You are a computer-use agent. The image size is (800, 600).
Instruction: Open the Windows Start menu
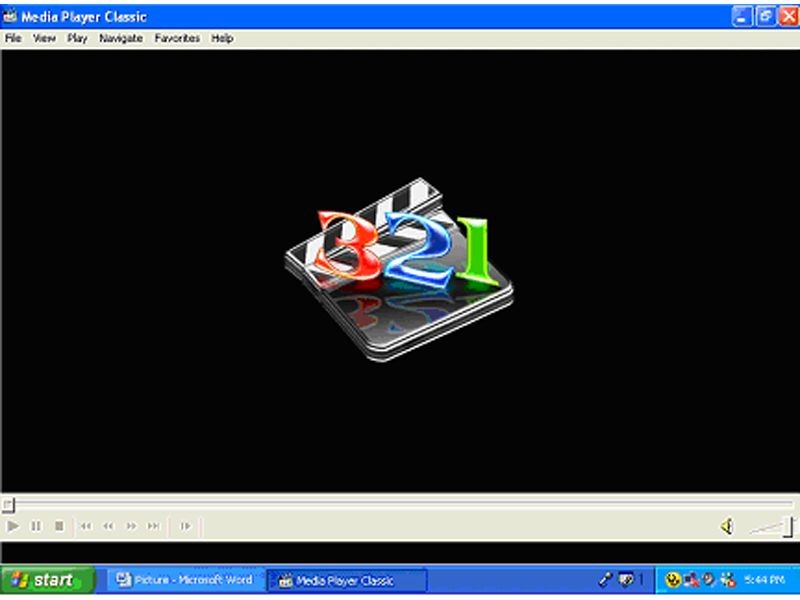(47, 580)
